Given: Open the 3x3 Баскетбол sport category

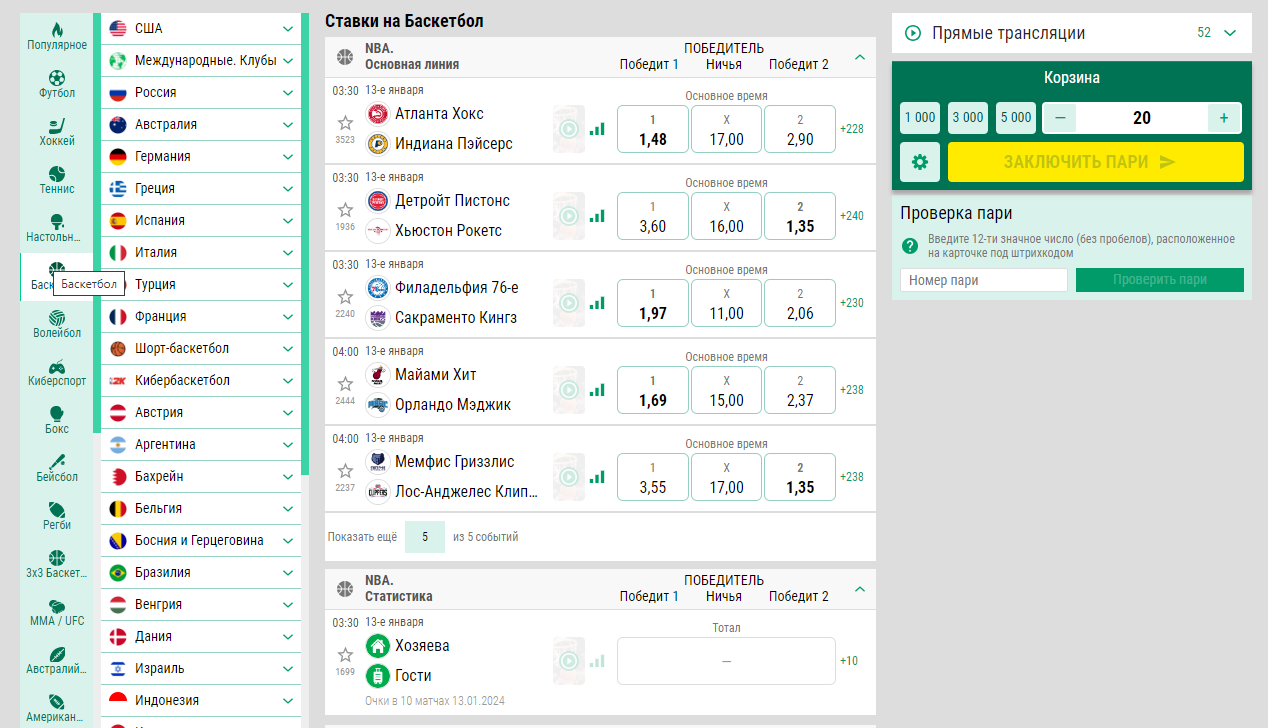Looking at the screenshot, I should [x=57, y=564].
